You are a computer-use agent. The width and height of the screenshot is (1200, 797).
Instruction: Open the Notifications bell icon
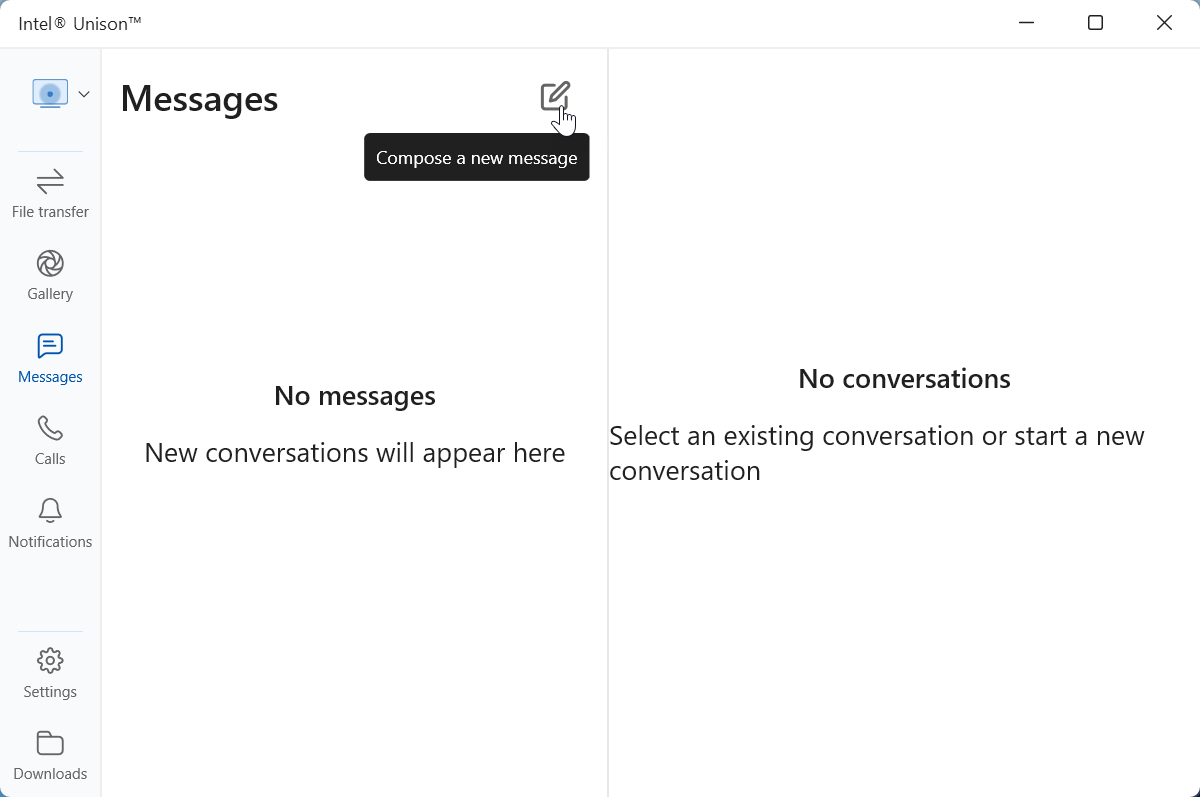coord(50,510)
